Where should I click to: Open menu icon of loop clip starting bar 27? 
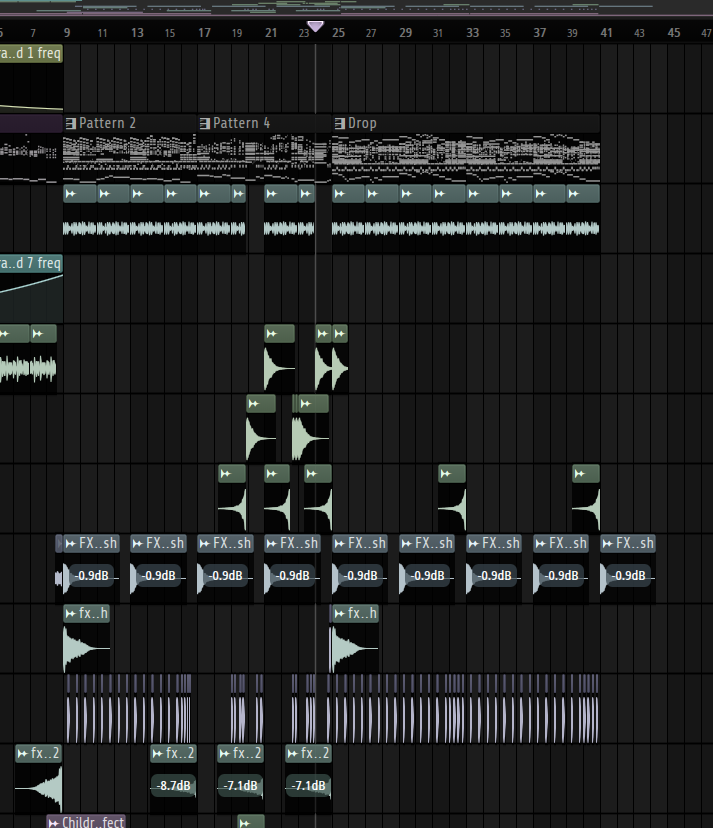(372, 194)
